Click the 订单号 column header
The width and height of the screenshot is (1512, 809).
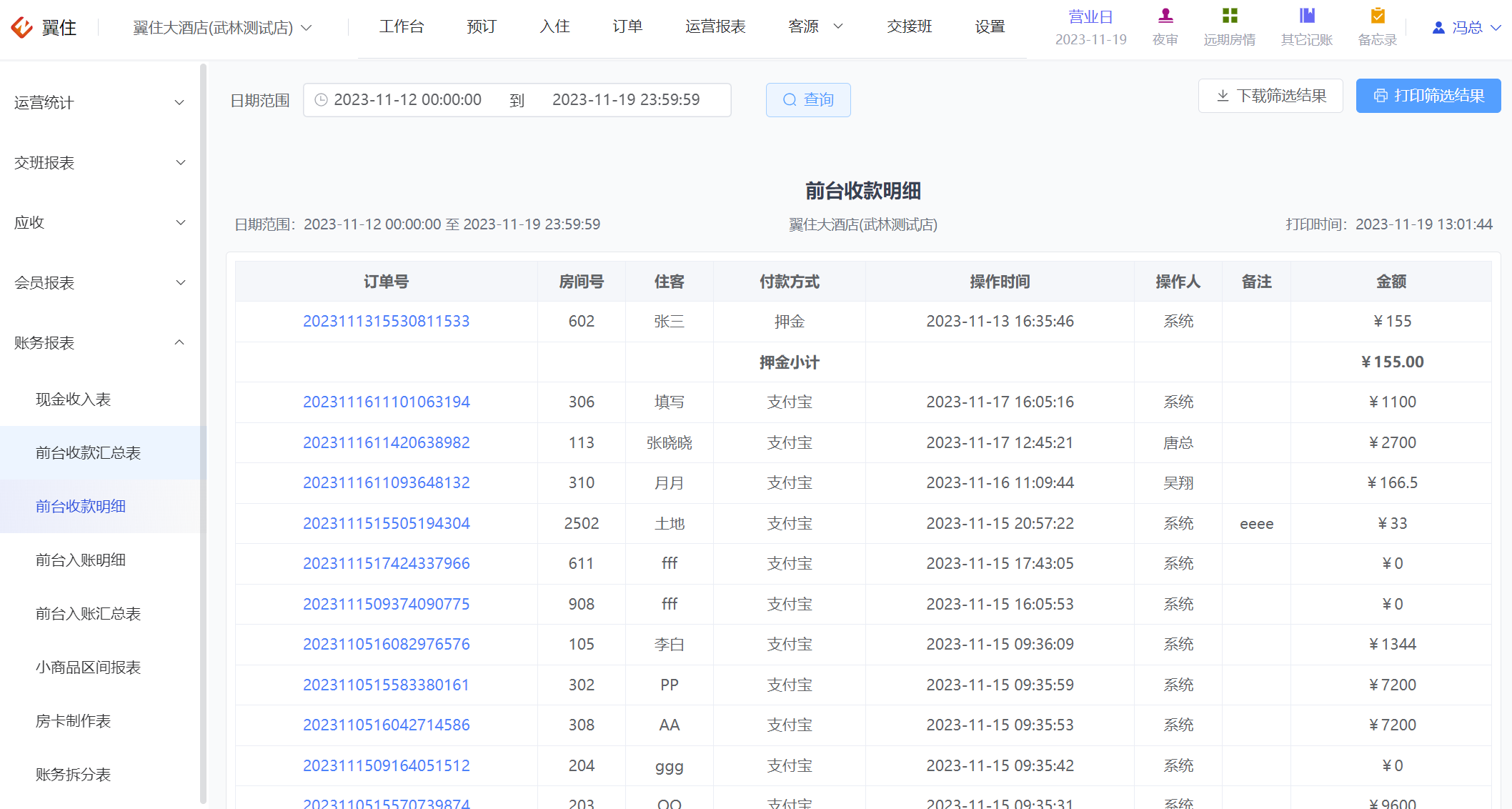[x=387, y=282]
